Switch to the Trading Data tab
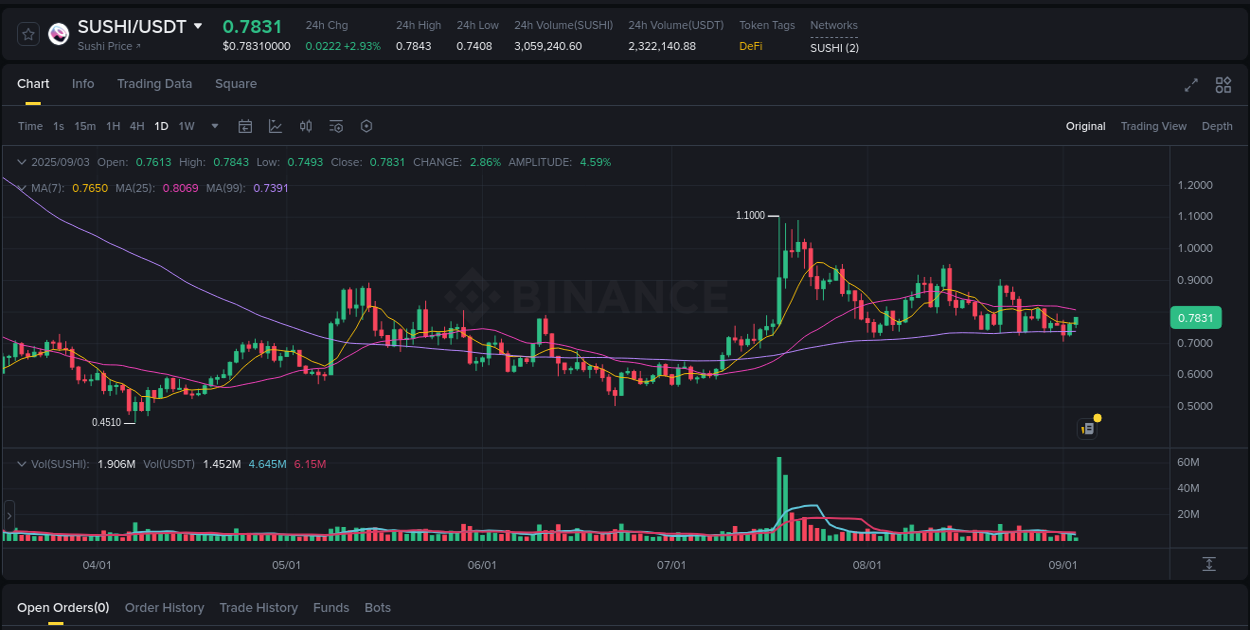 pos(154,84)
